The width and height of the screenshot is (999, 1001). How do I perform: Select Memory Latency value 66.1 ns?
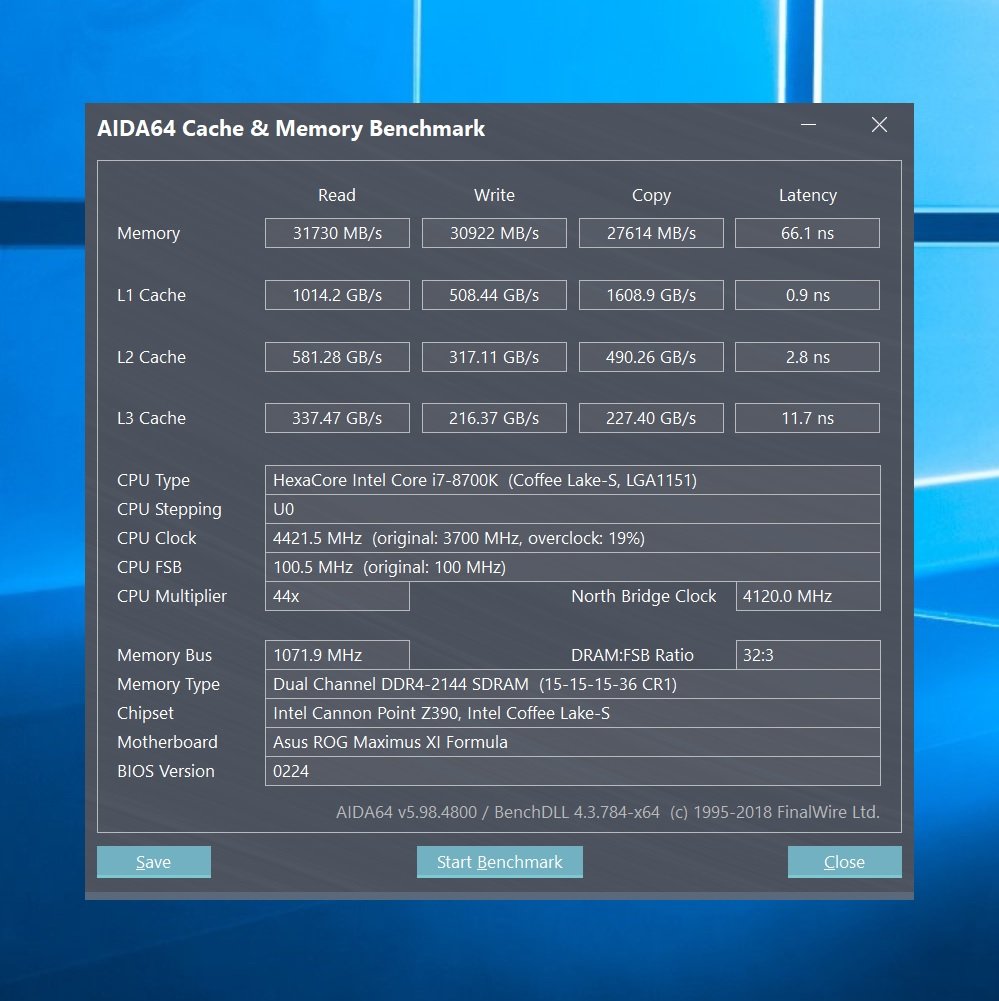(807, 233)
